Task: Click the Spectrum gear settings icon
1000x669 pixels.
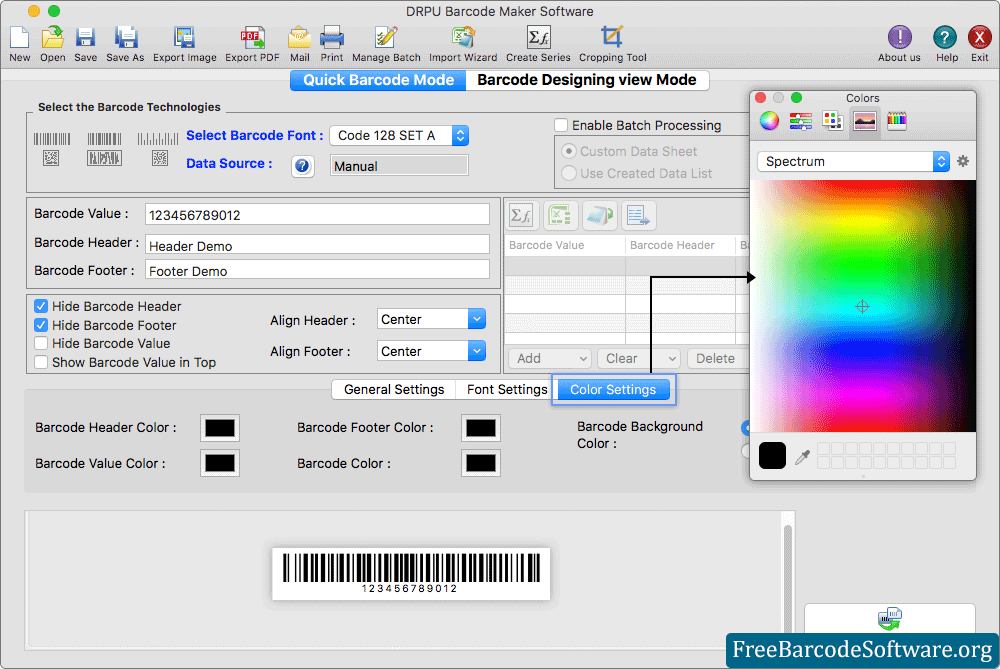Action: 963,161
